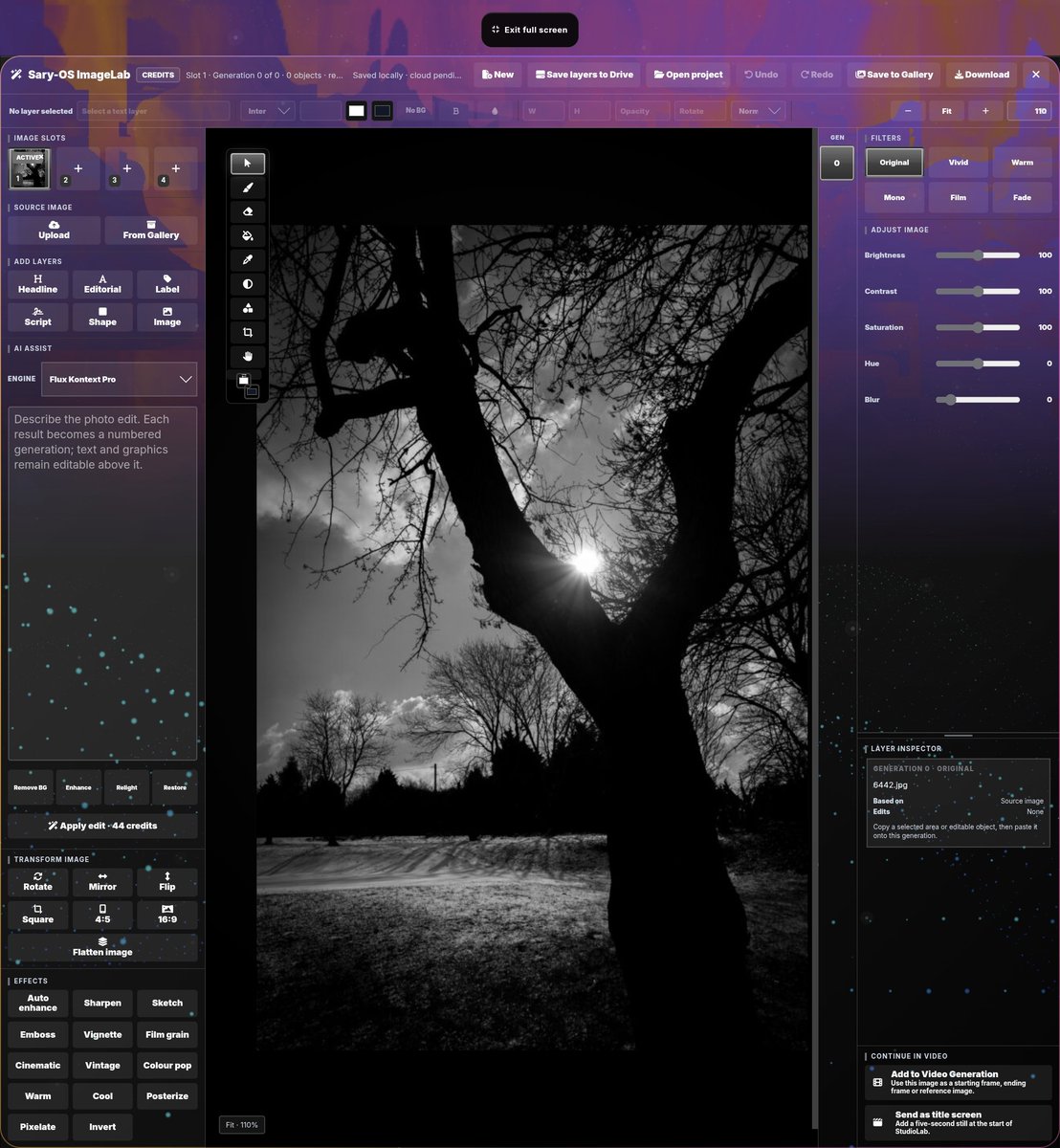
Task: Crop image to Square
Action: (x=38, y=915)
